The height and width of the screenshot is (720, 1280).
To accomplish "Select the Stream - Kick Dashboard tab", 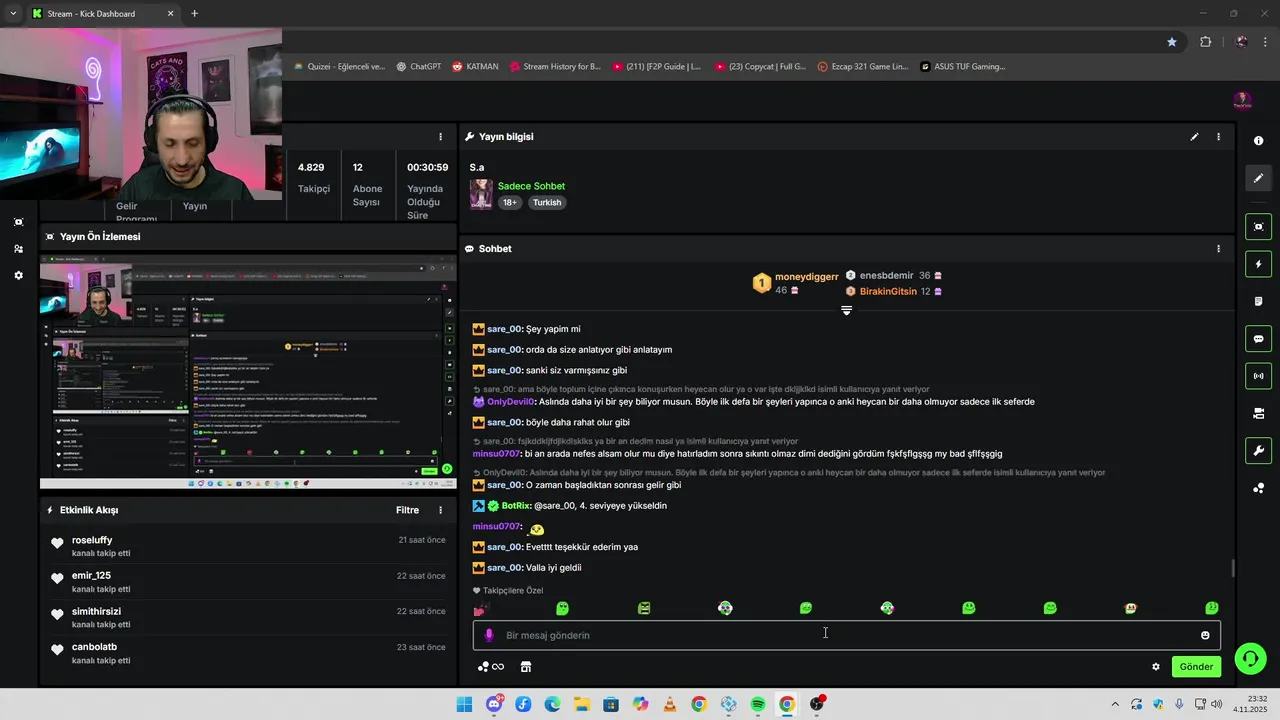I will point(103,14).
